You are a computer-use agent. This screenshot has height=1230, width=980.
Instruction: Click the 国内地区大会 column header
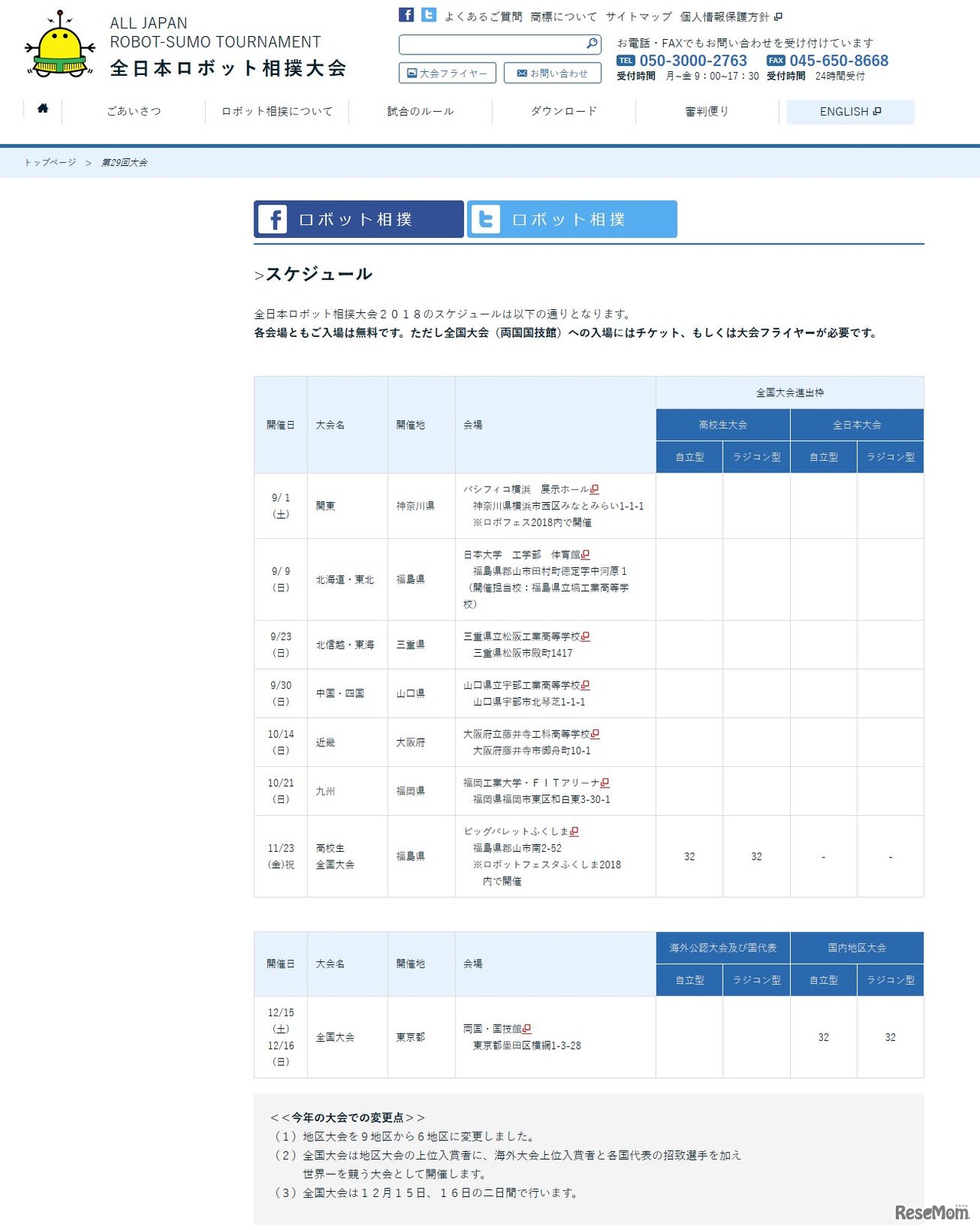(x=857, y=948)
